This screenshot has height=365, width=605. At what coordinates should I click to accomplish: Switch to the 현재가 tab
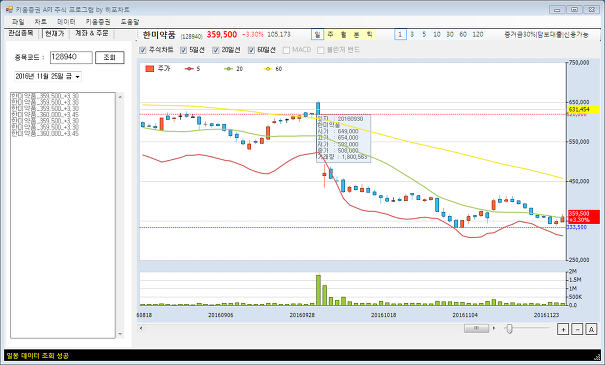[x=54, y=34]
